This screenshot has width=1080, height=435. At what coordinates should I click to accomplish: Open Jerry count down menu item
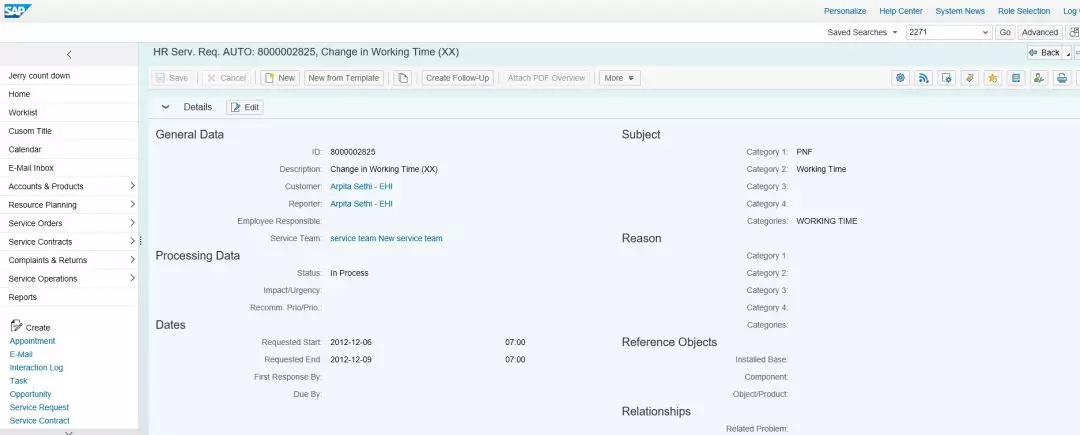69,76
